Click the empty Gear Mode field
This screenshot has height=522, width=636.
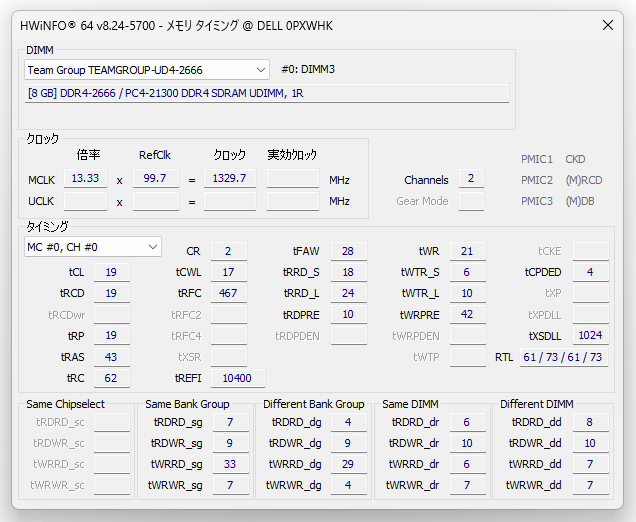click(471, 201)
